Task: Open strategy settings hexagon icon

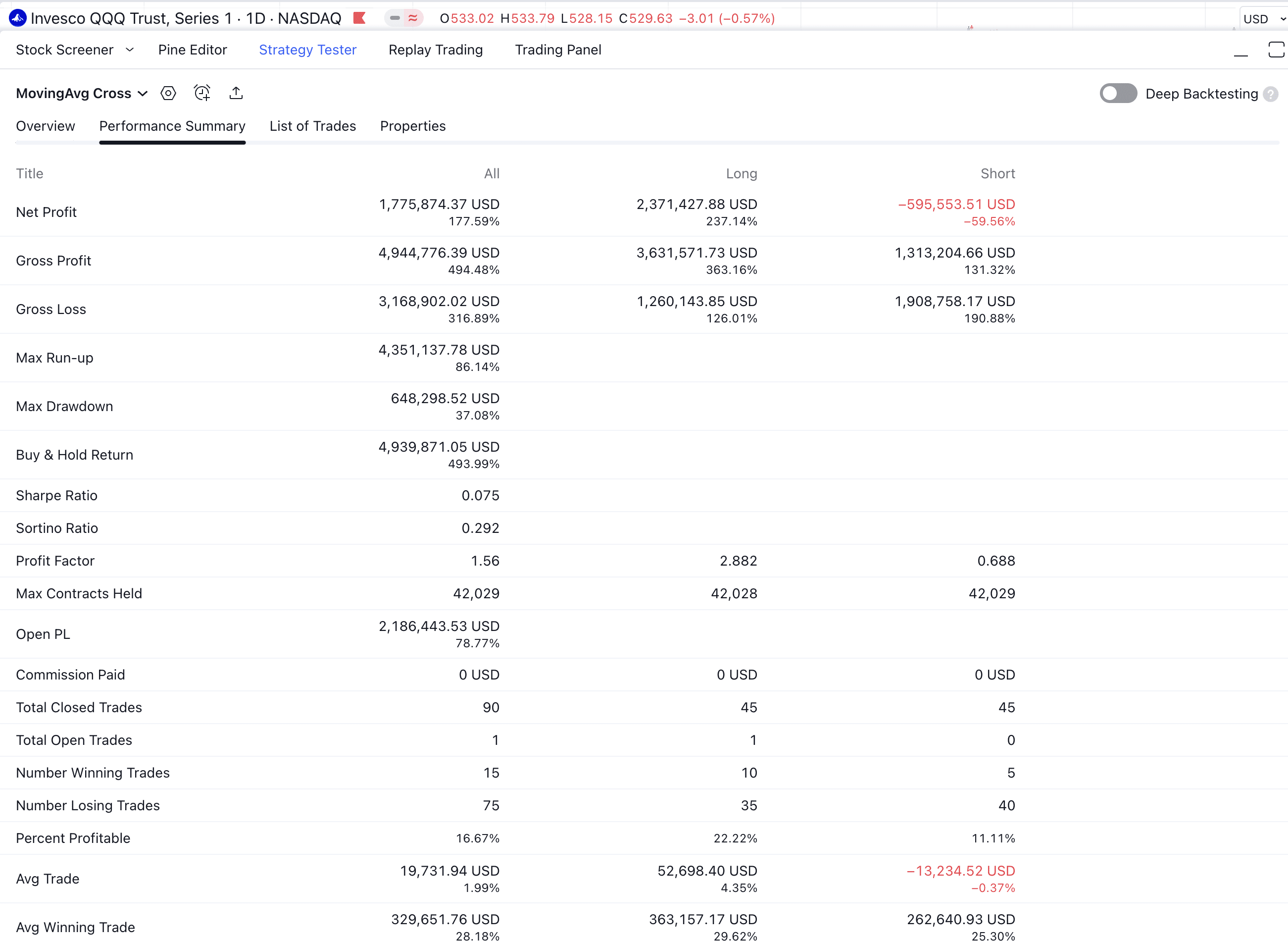Action: (x=168, y=93)
